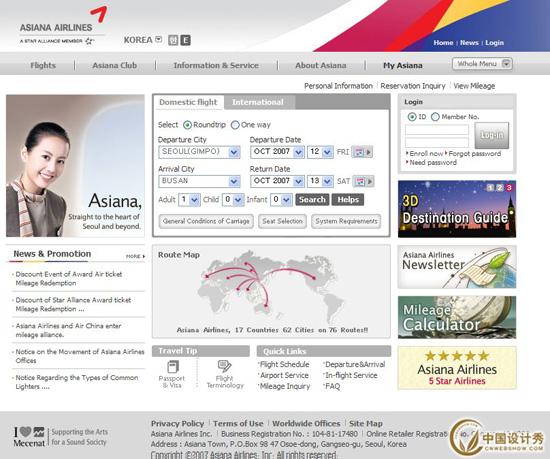550x459 pixels.
Task: Open the 5 Star Airlines banner
Action: pyautogui.click(x=457, y=368)
